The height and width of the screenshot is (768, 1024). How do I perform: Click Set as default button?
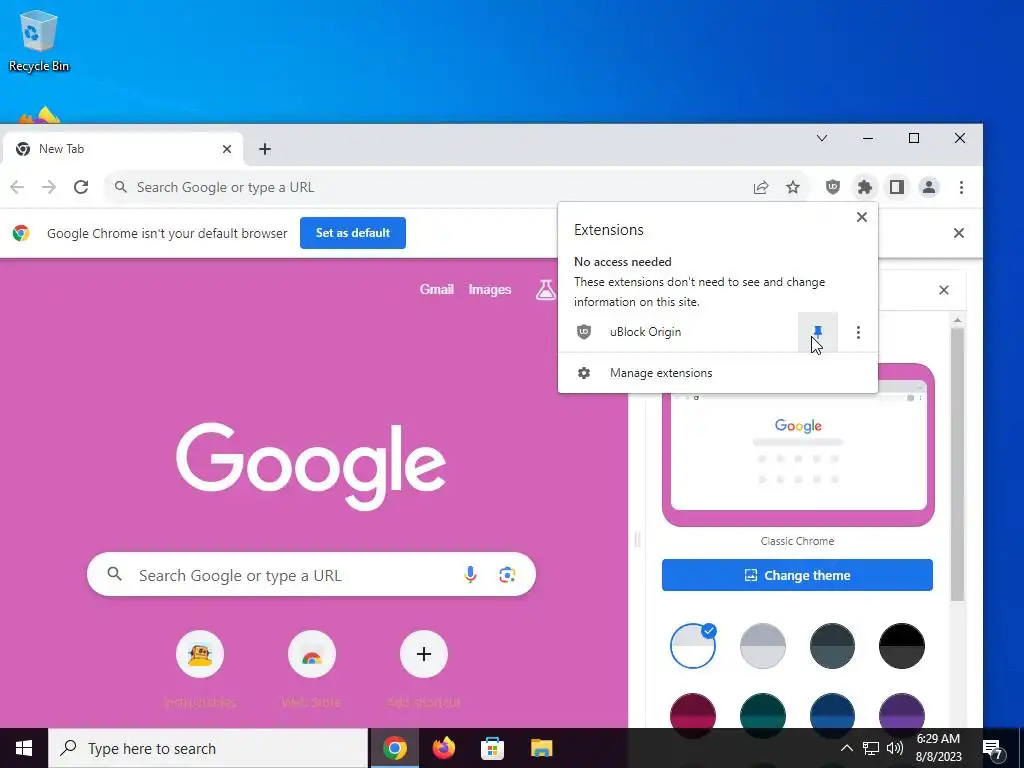point(353,233)
